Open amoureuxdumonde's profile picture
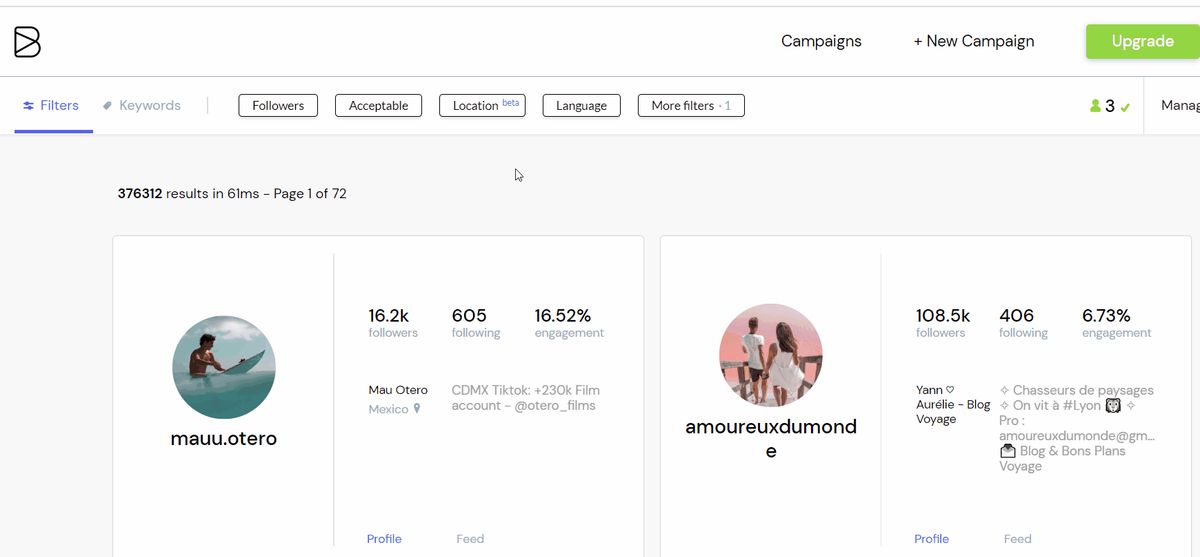This screenshot has height=557, width=1200. tap(771, 355)
